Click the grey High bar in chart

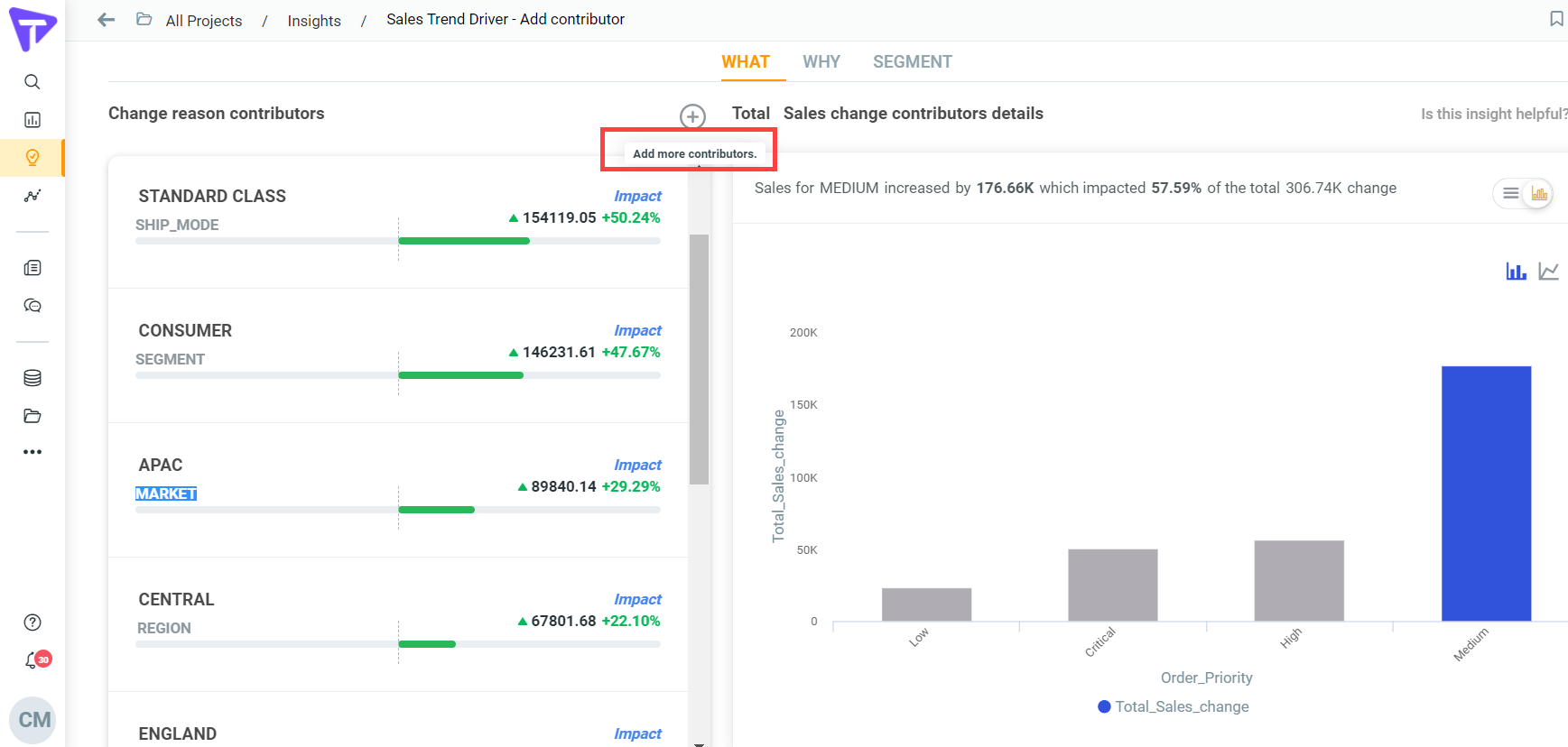pos(1299,581)
